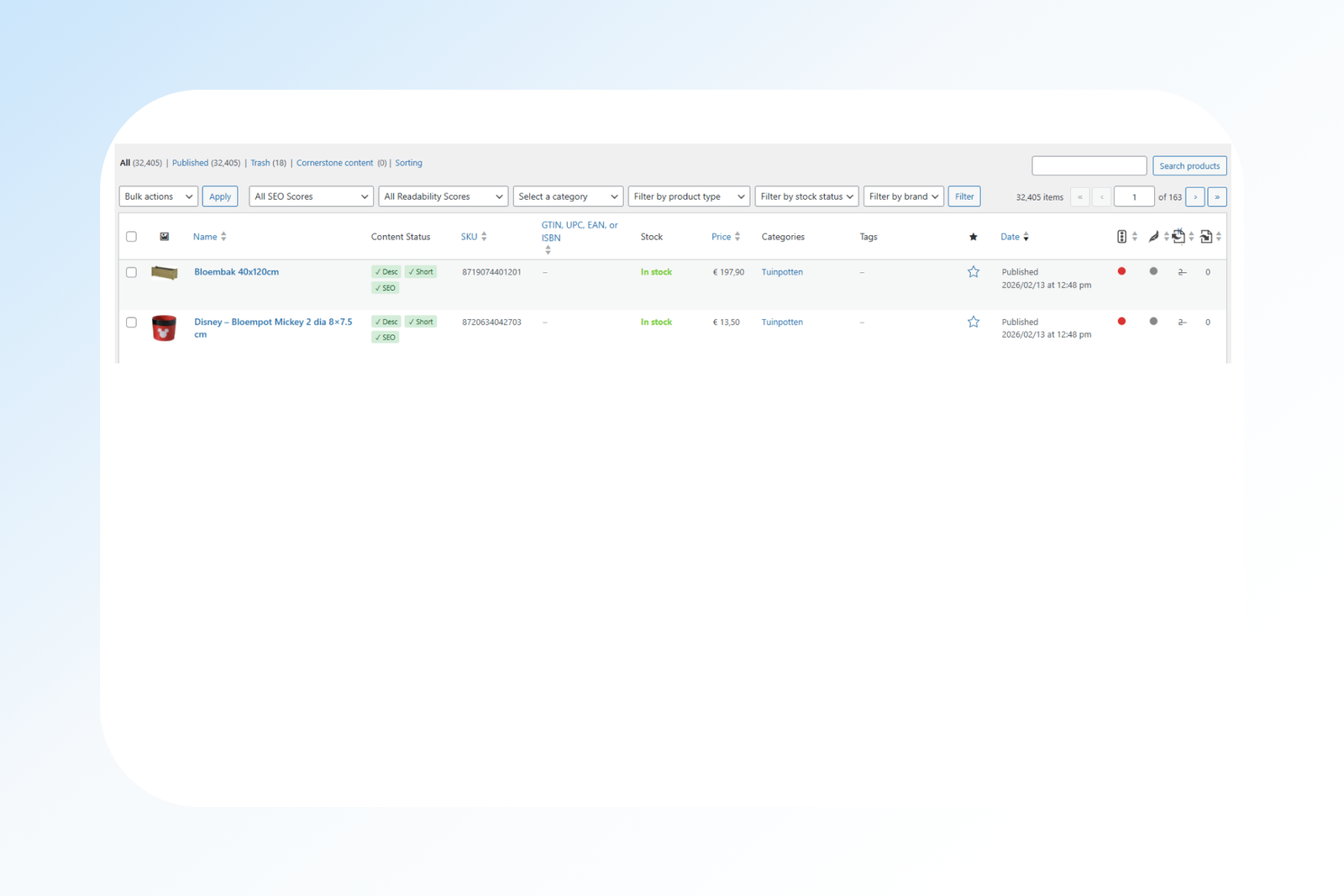Viewport: 1344px width, 896px height.
Task: Select the Bloembak 40x120cm row checkbox
Action: pos(131,272)
